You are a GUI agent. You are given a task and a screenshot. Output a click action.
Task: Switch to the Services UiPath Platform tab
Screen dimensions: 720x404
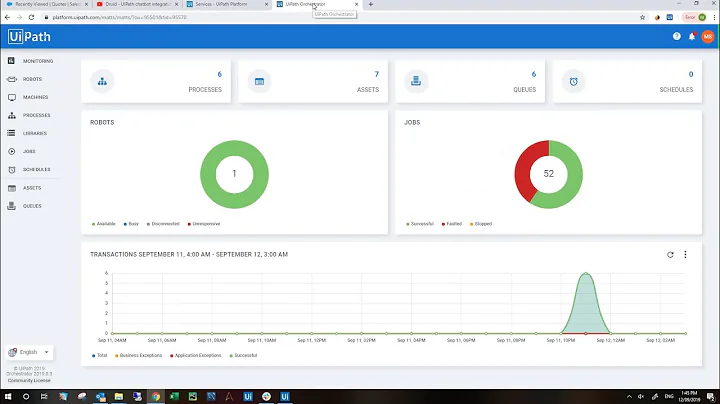(x=225, y=4)
